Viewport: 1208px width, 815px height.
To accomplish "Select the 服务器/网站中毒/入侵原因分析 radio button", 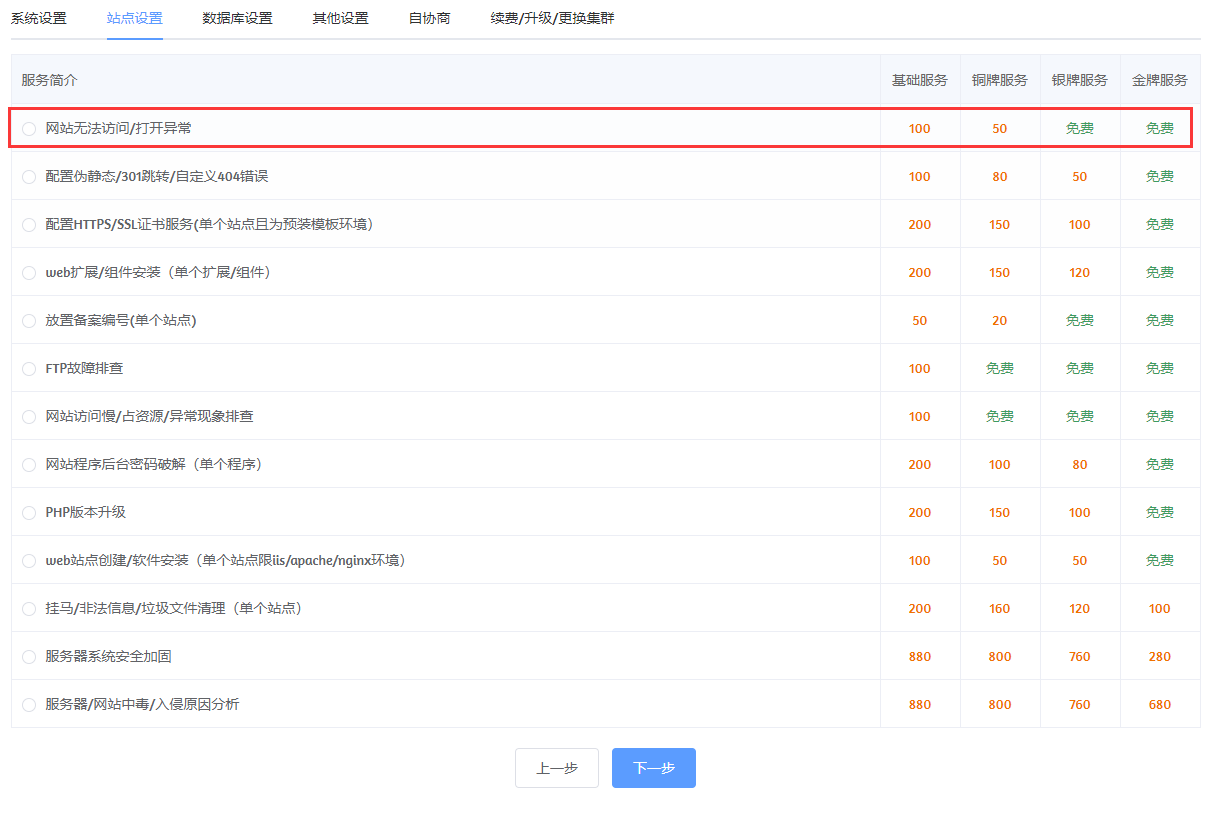I will point(29,705).
